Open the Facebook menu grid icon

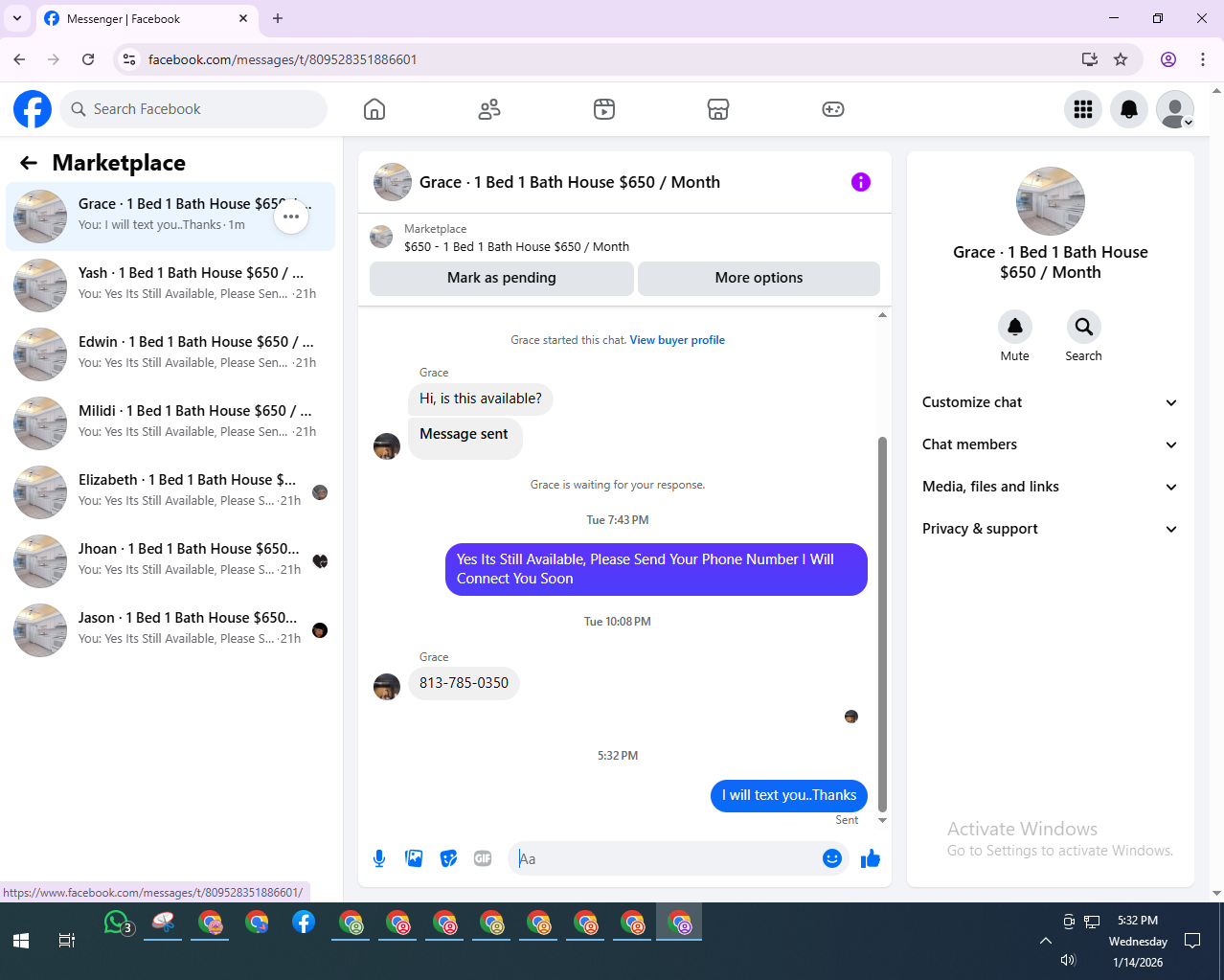point(1083,109)
